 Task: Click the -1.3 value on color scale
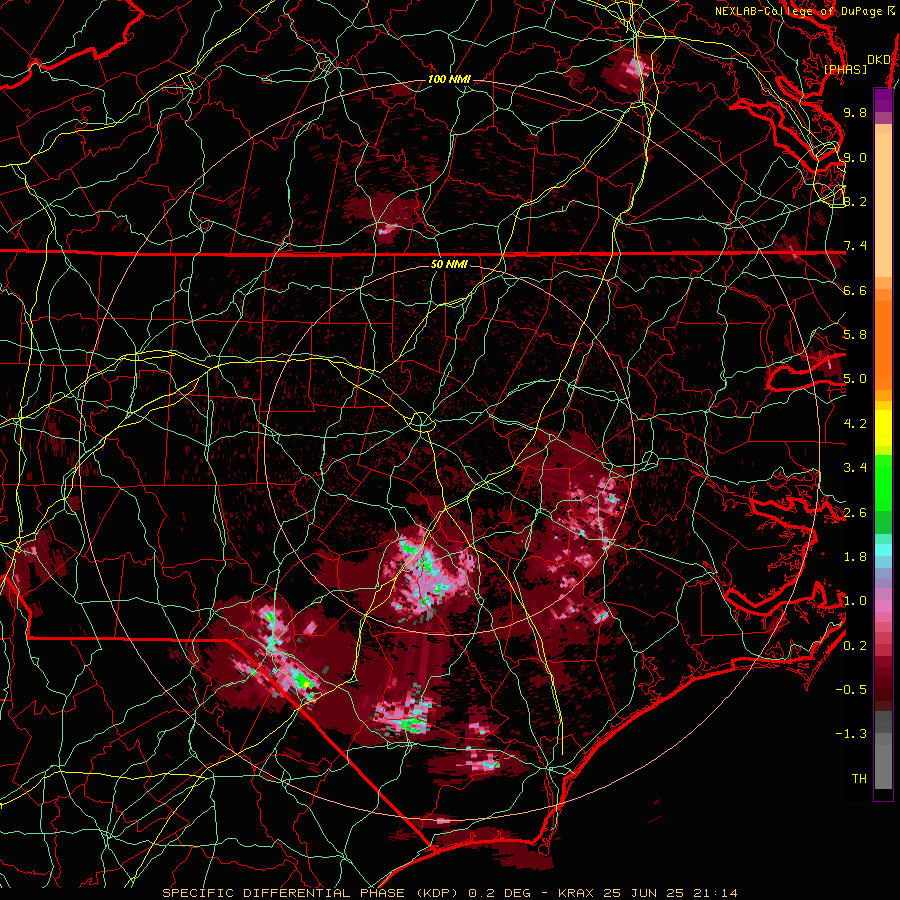click(x=851, y=734)
